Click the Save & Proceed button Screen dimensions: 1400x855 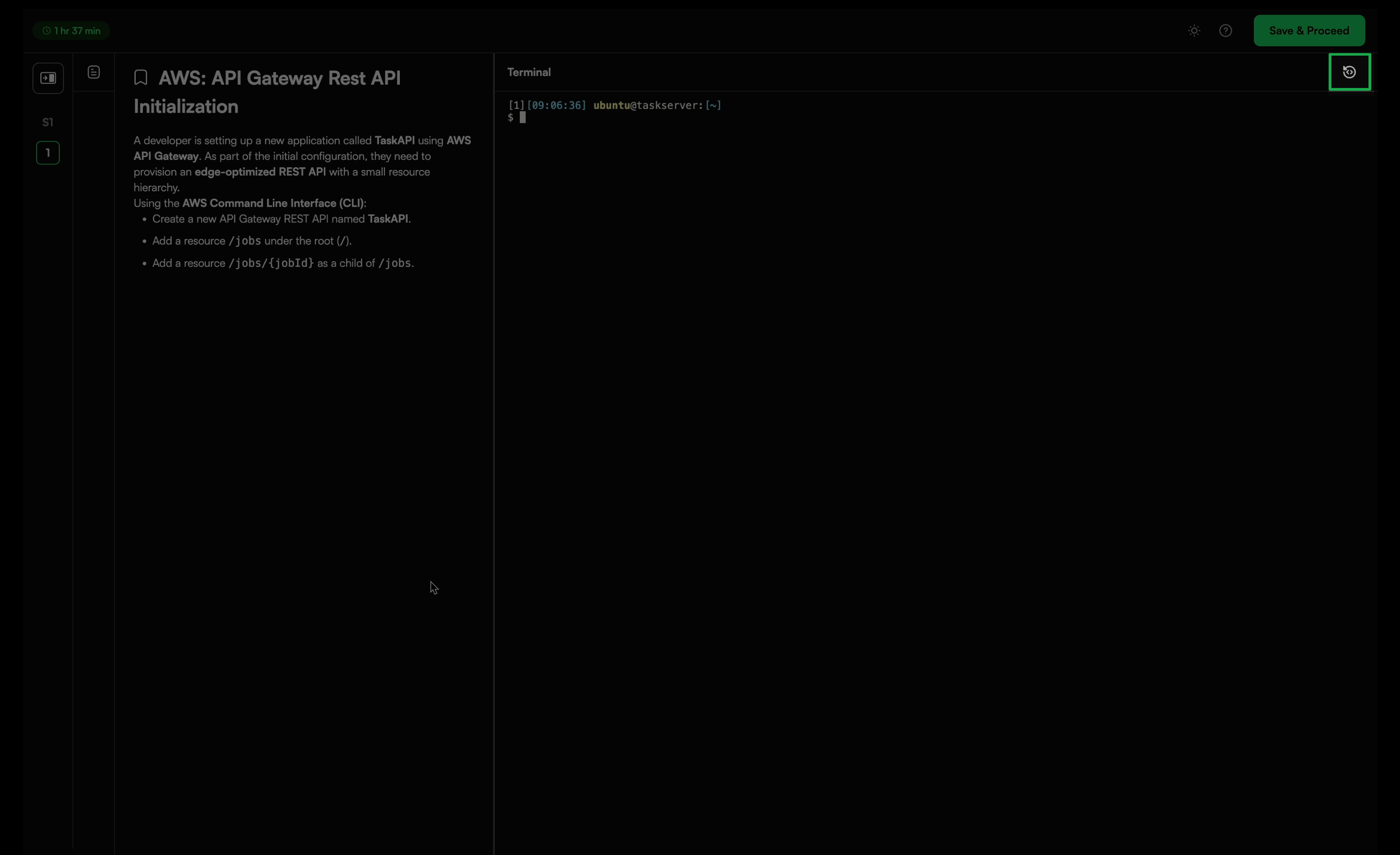1309,31
